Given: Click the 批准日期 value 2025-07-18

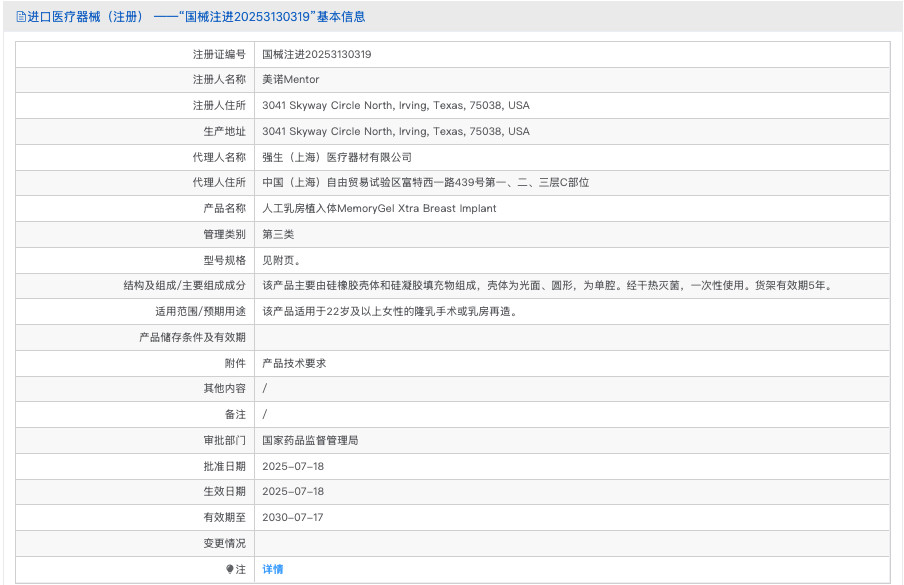Looking at the screenshot, I should click(x=293, y=466).
